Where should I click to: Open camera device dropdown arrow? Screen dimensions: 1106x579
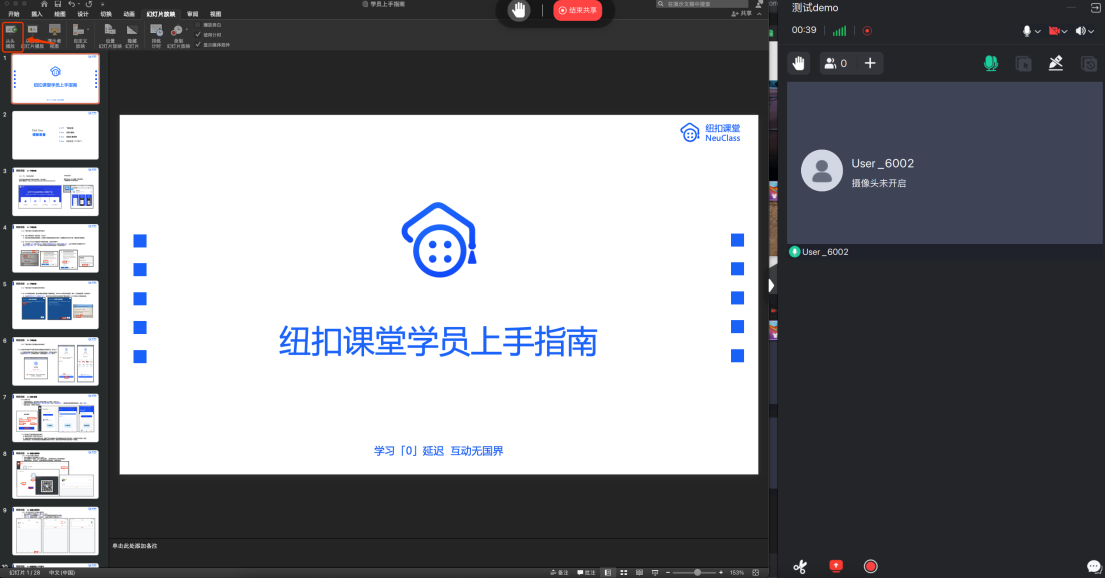tap(1064, 31)
